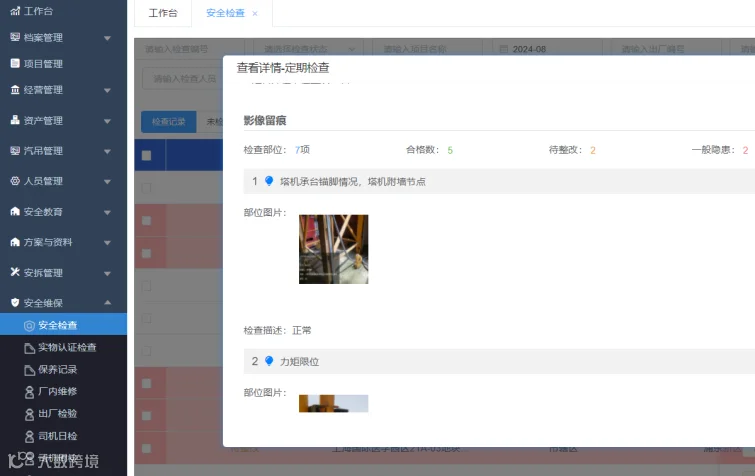Click the 安全维保 shield icon
Screen dimensions: 755x476
15,303
